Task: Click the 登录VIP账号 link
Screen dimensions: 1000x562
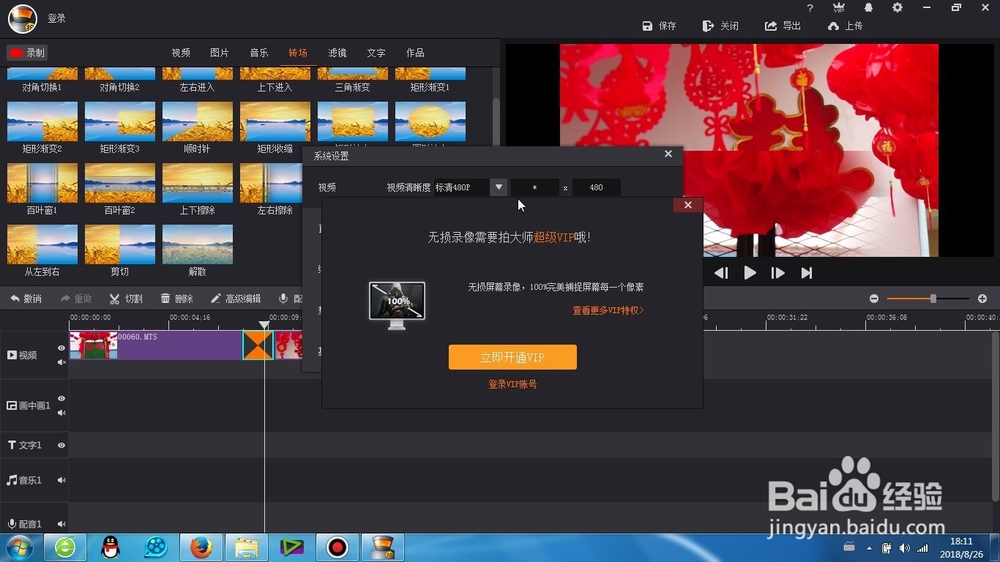Action: click(512, 384)
